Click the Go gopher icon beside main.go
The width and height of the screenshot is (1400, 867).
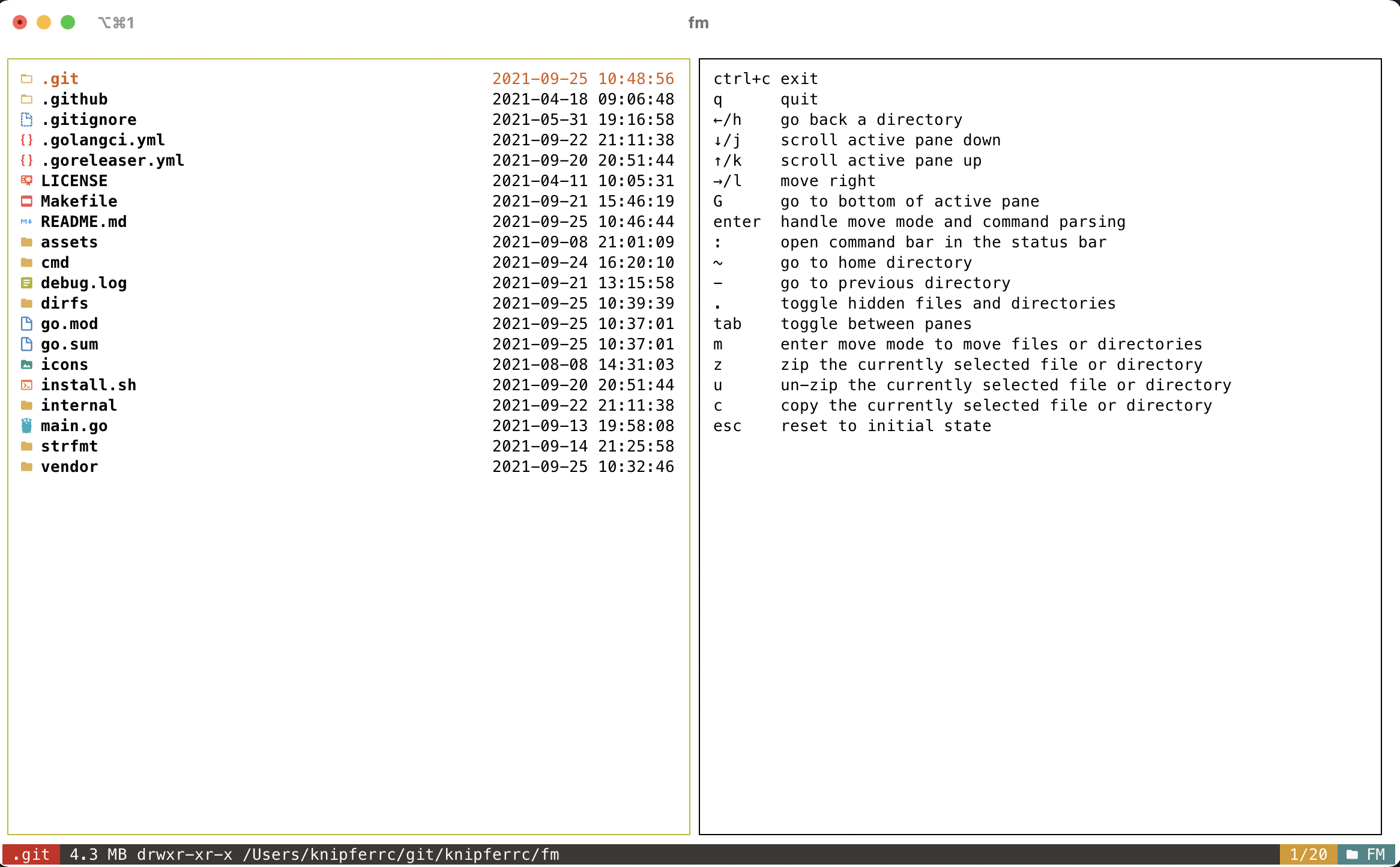coord(26,426)
